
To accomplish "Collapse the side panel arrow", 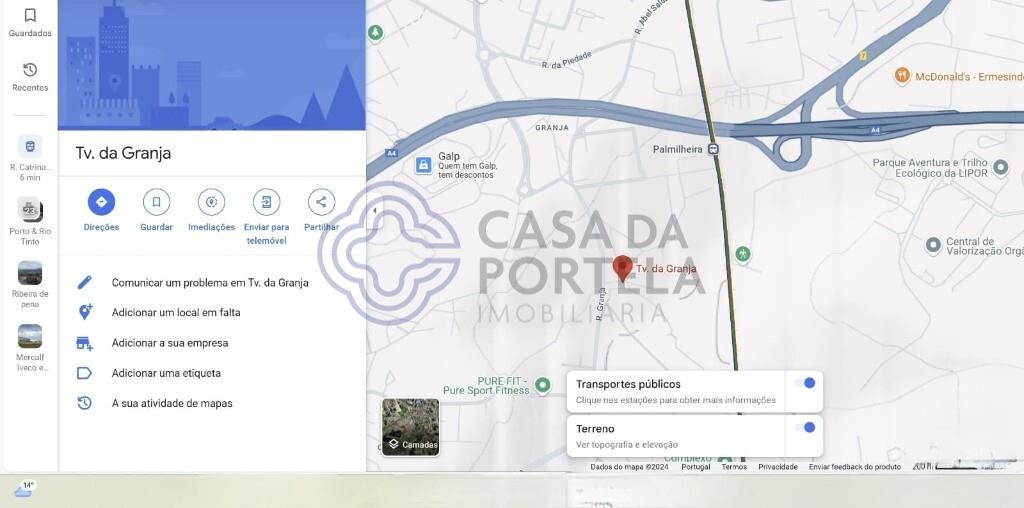I will click(x=374, y=210).
